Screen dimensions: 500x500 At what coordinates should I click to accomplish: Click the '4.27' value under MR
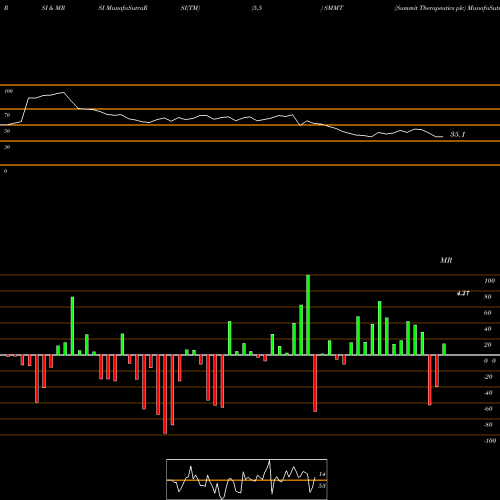point(463,293)
